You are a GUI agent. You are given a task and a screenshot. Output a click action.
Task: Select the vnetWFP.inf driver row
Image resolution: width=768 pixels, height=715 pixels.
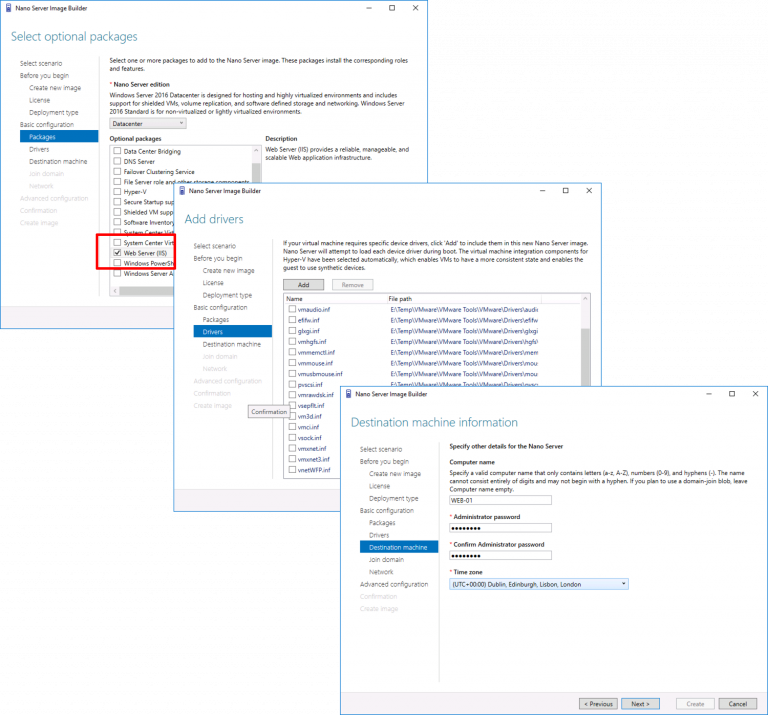pyautogui.click(x=313, y=470)
